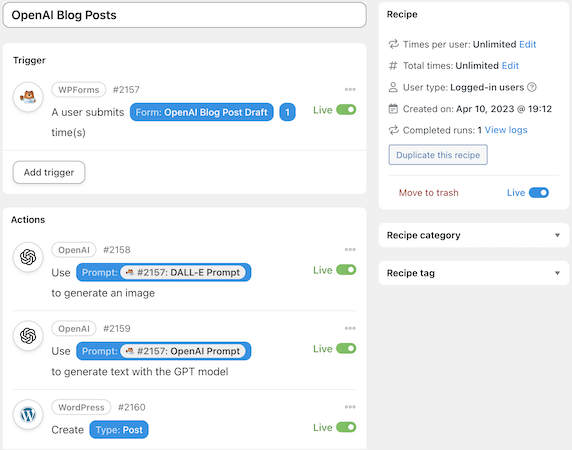
Task: Toggle Live switch for generate an image action
Action: tap(346, 270)
